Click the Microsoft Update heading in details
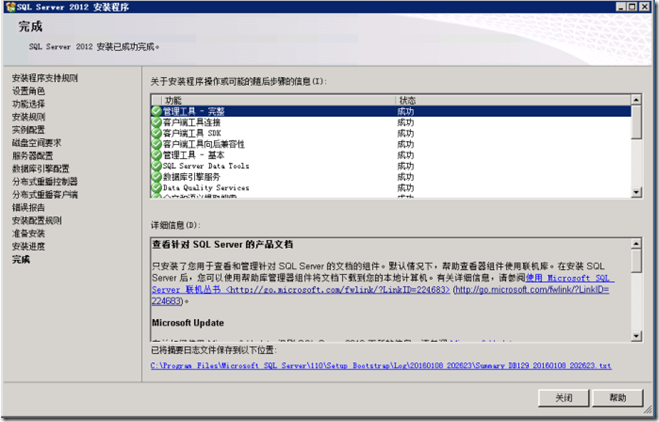659x422 pixels. point(187,323)
